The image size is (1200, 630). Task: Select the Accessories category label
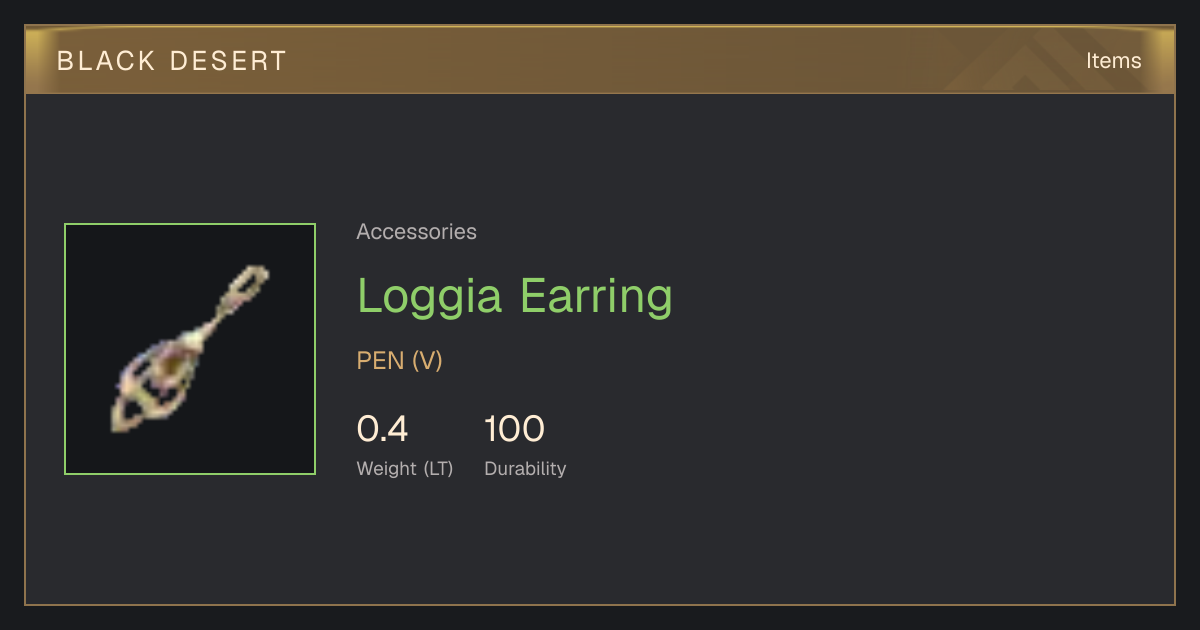(x=416, y=232)
